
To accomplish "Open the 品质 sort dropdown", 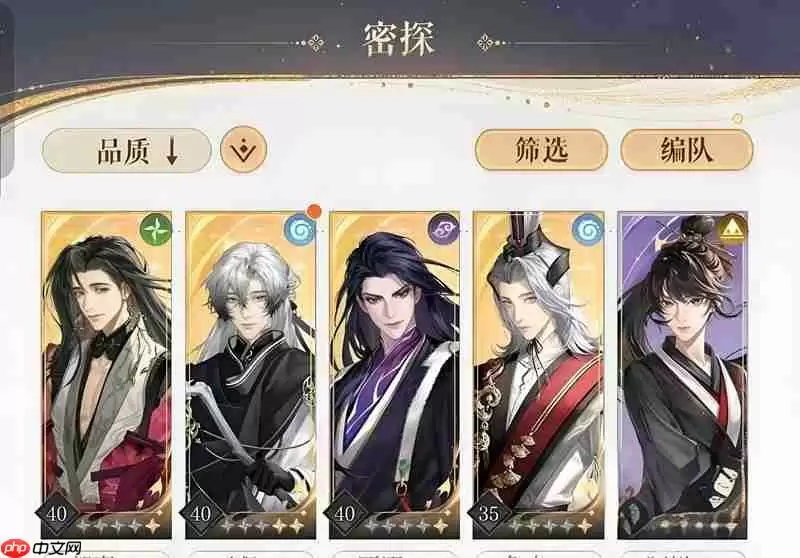I will 126,150.
